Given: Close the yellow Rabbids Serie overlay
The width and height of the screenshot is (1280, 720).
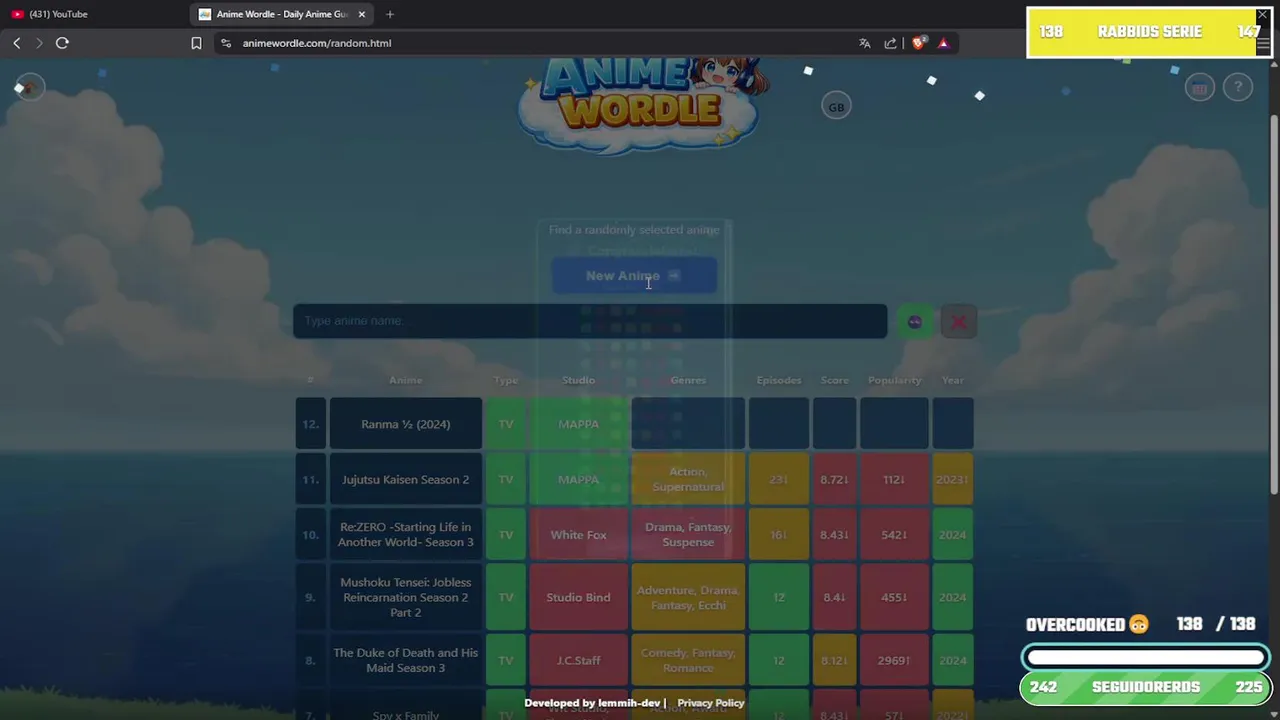Looking at the screenshot, I should pos(1262,16).
